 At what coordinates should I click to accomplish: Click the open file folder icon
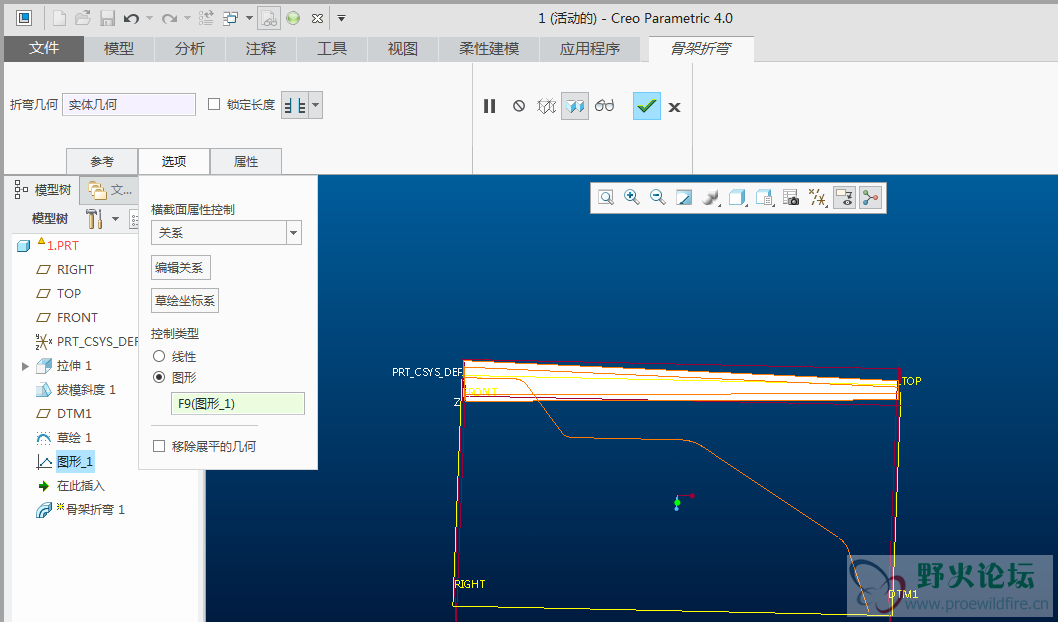pyautogui.click(x=83, y=18)
